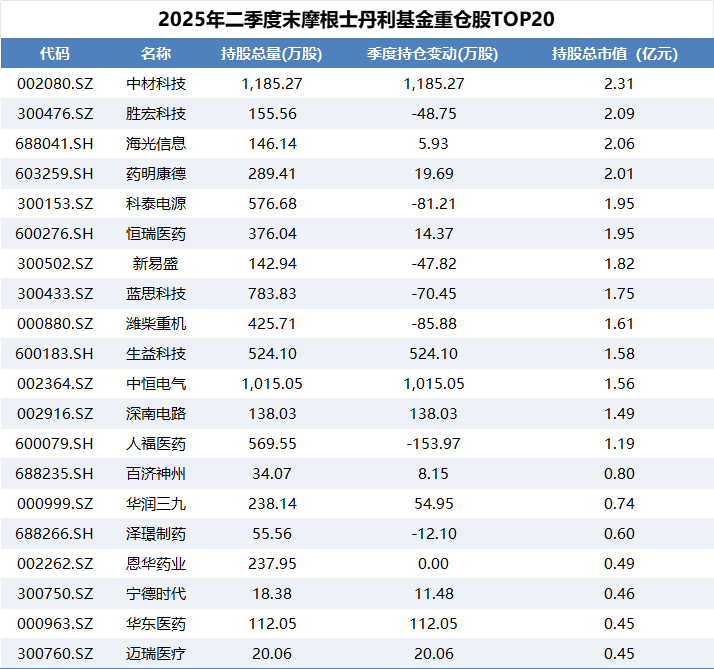
Task: Click the 中恒电气 name cell
Action: click(156, 384)
